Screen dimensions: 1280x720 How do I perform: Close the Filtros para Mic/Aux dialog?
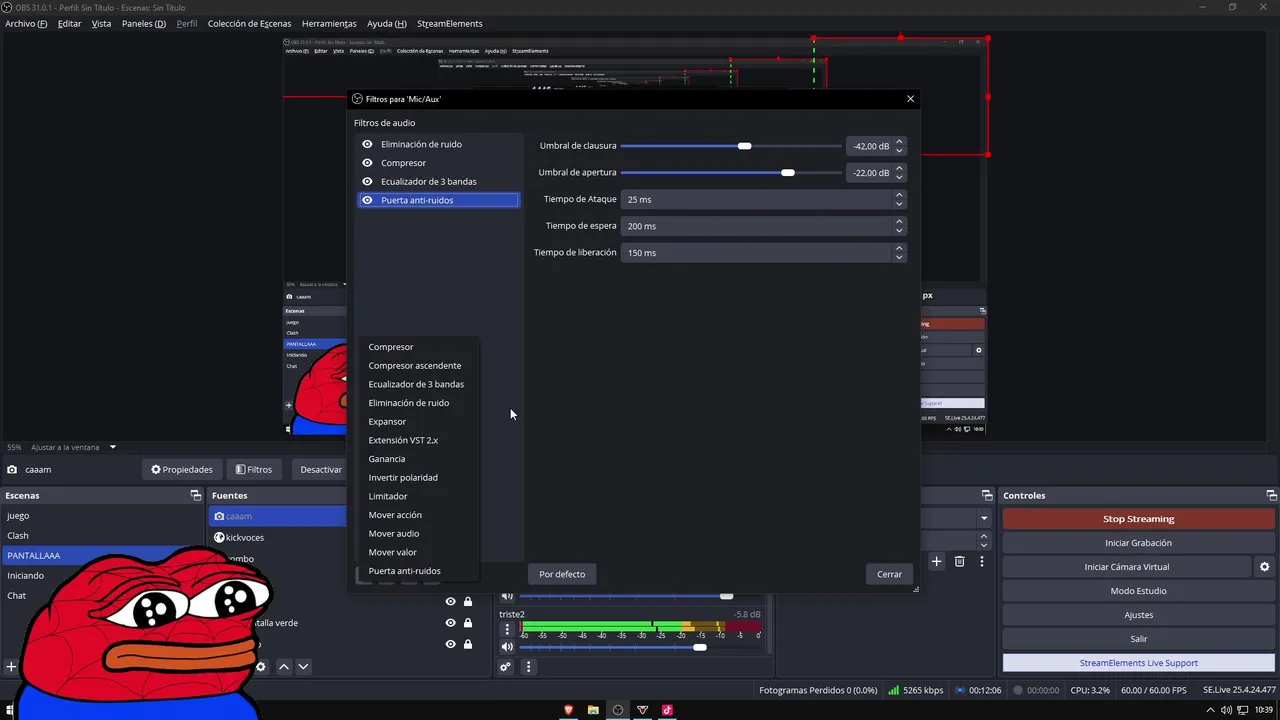click(910, 99)
